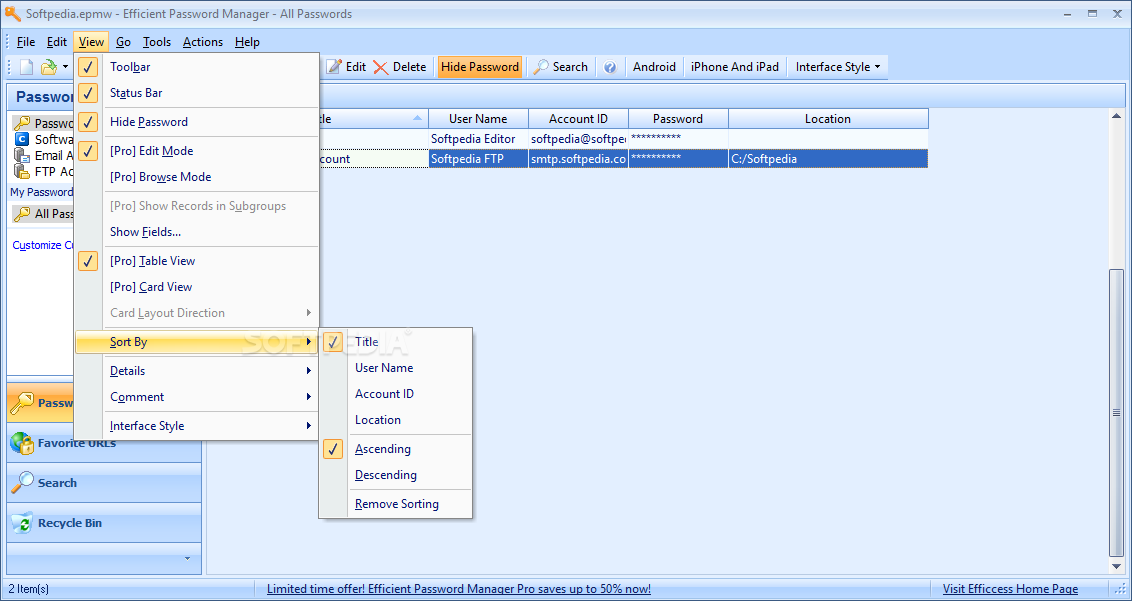Sort by Location in submenu
Viewport: 1132px width, 601px height.
pyautogui.click(x=396, y=420)
